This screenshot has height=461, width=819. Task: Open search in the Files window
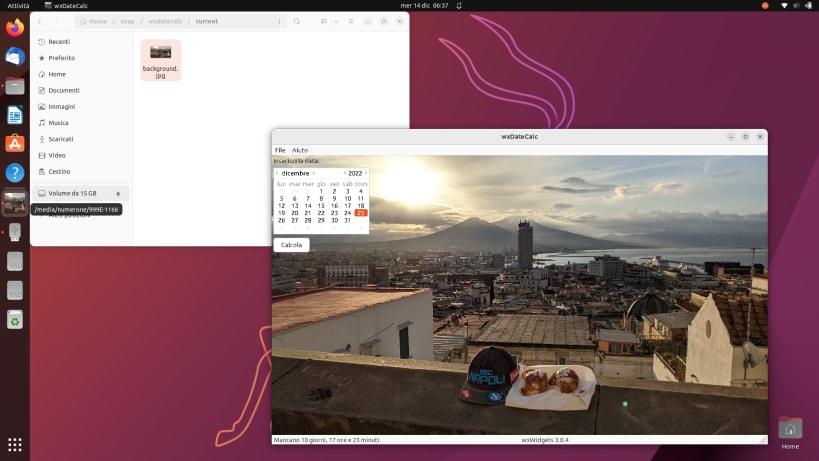click(x=297, y=21)
